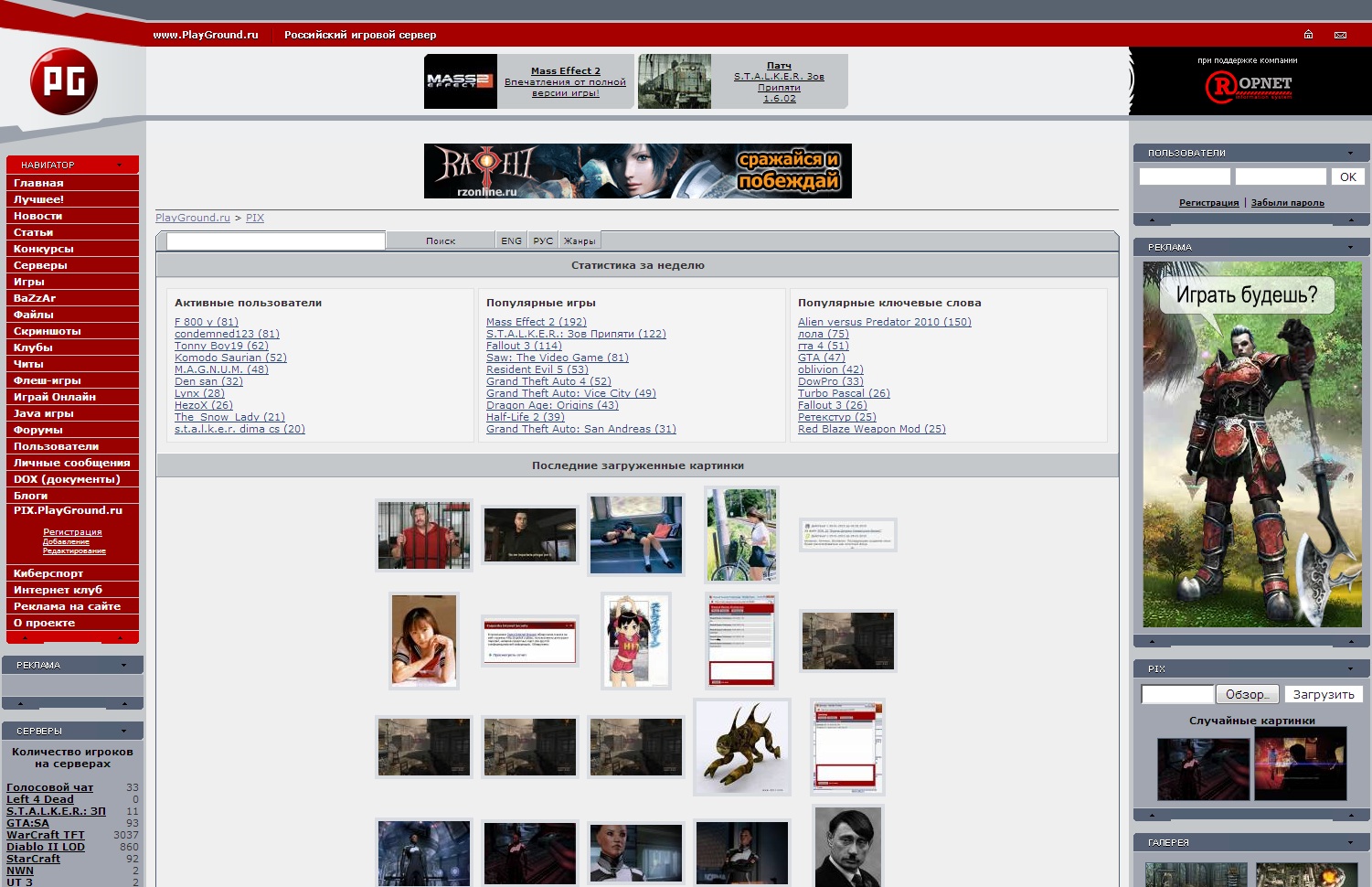This screenshot has height=887, width=1372.
Task: Click the Загрузить upload button
Action: (1324, 694)
